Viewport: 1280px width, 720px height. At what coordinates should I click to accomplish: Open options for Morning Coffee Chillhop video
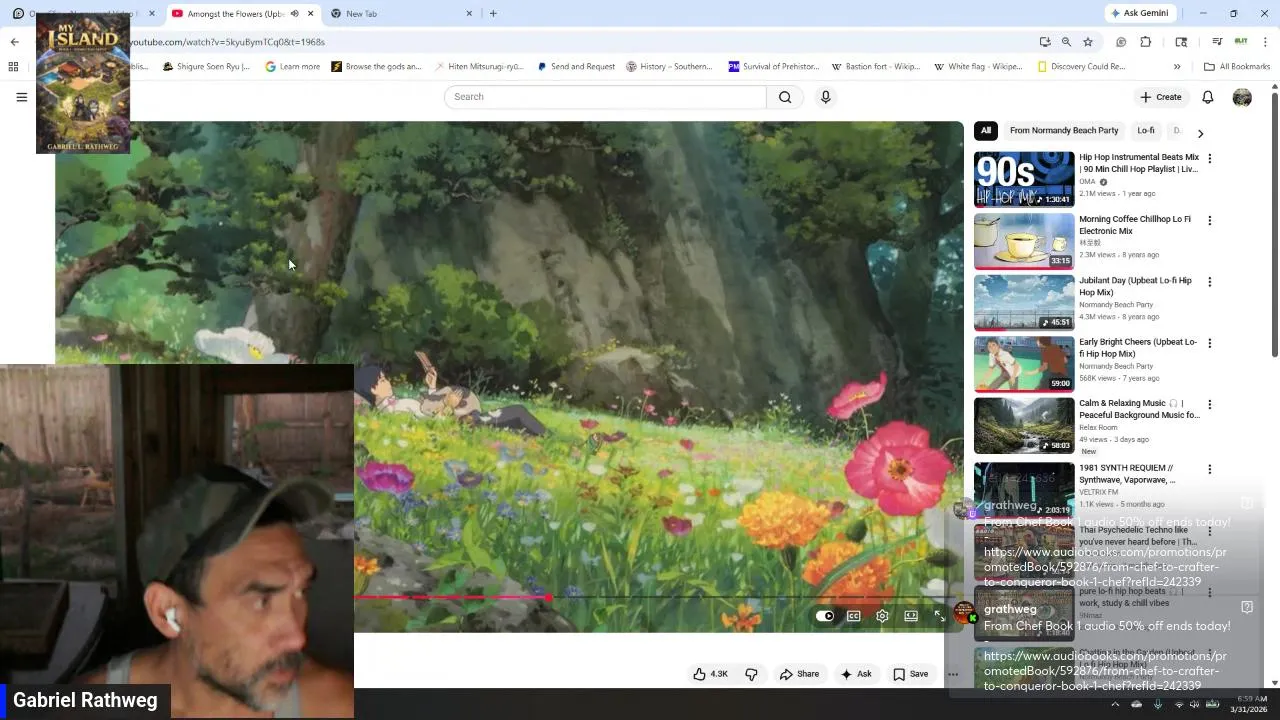pos(1209,220)
